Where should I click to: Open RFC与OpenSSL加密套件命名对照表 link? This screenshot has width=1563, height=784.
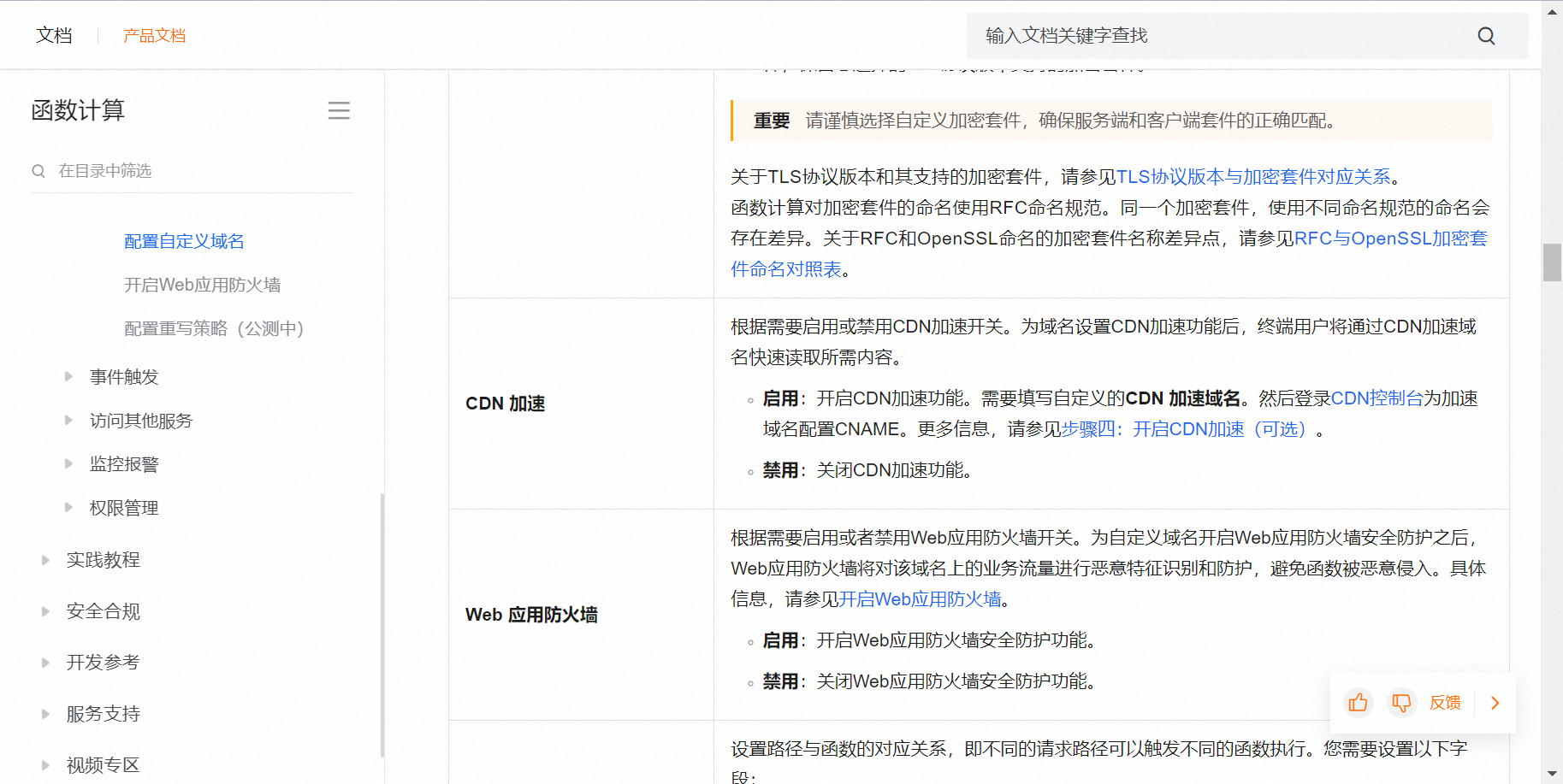coord(1390,239)
